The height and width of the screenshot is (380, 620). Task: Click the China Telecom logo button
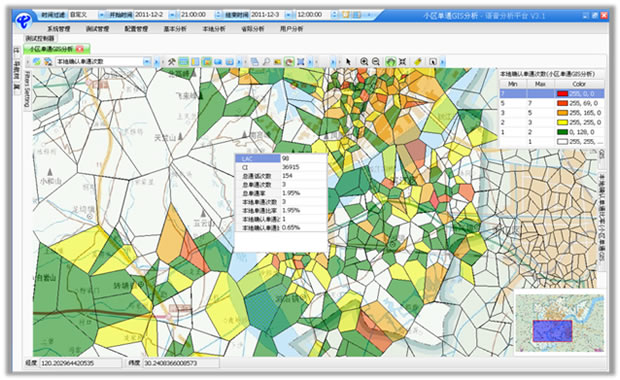(x=23, y=20)
